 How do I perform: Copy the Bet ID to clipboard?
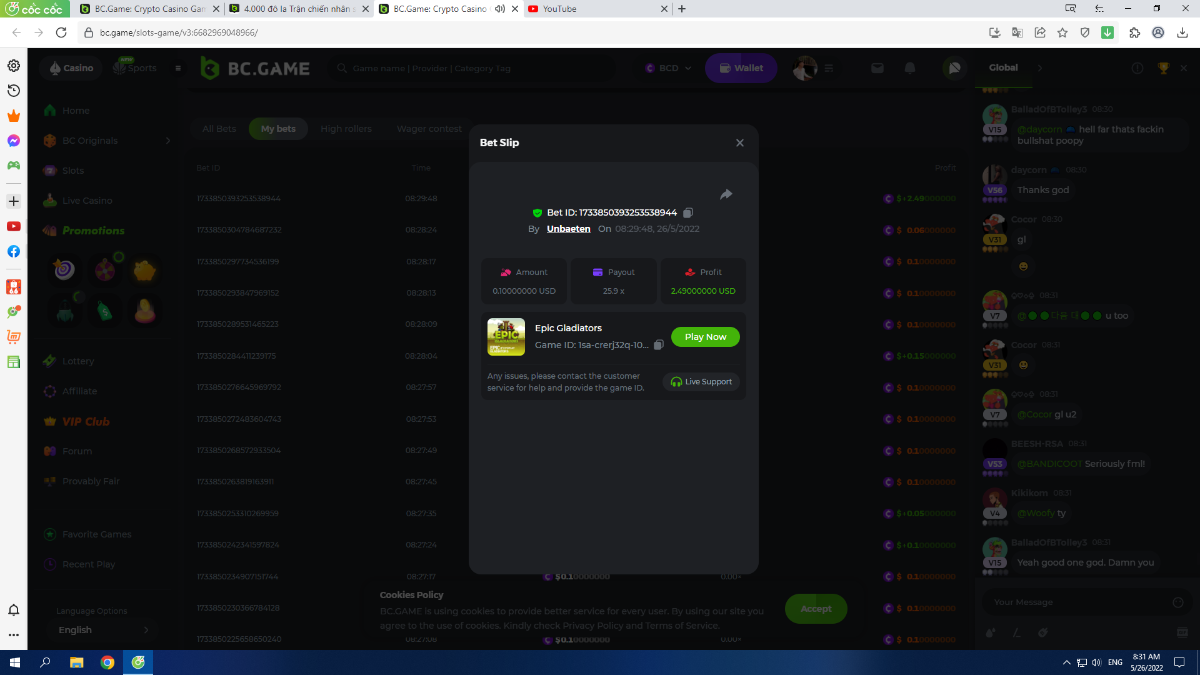[688, 213]
